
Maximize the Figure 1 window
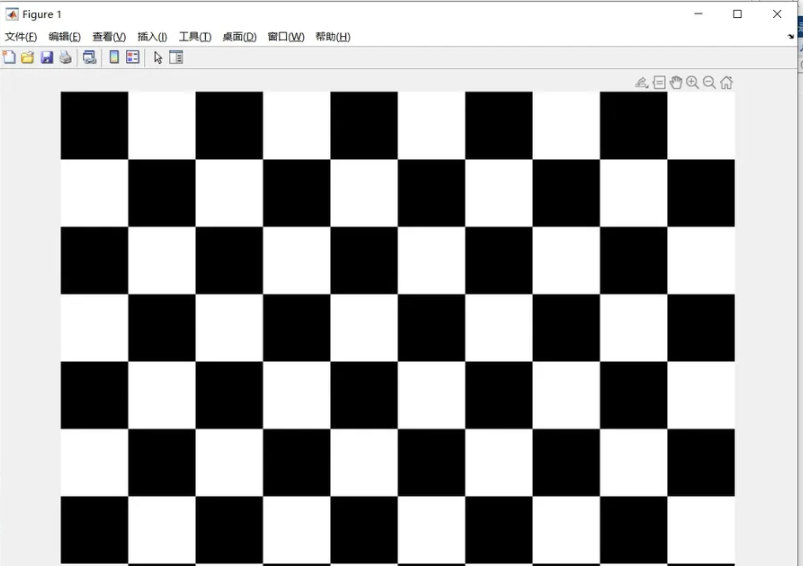point(737,14)
